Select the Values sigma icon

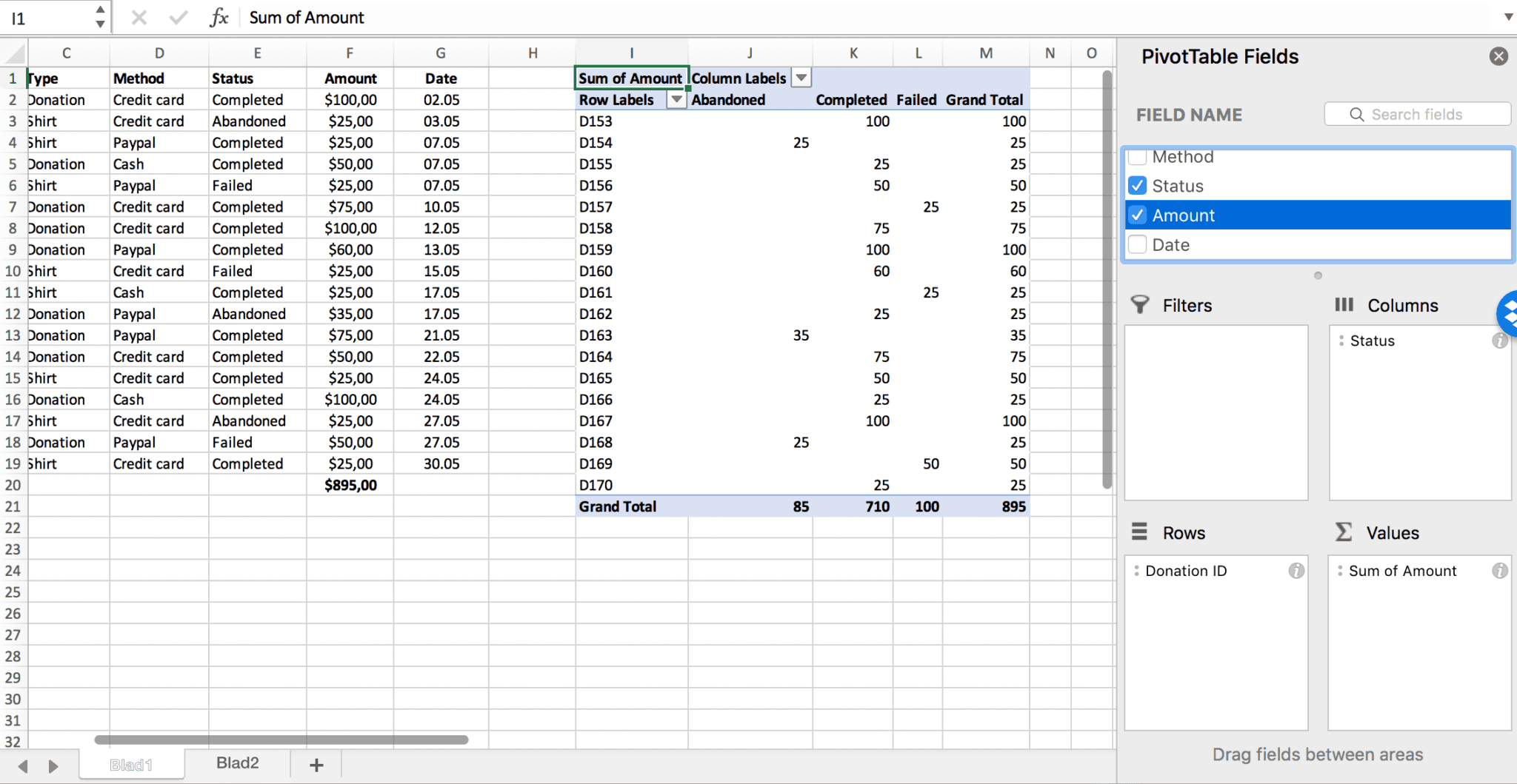coord(1341,532)
